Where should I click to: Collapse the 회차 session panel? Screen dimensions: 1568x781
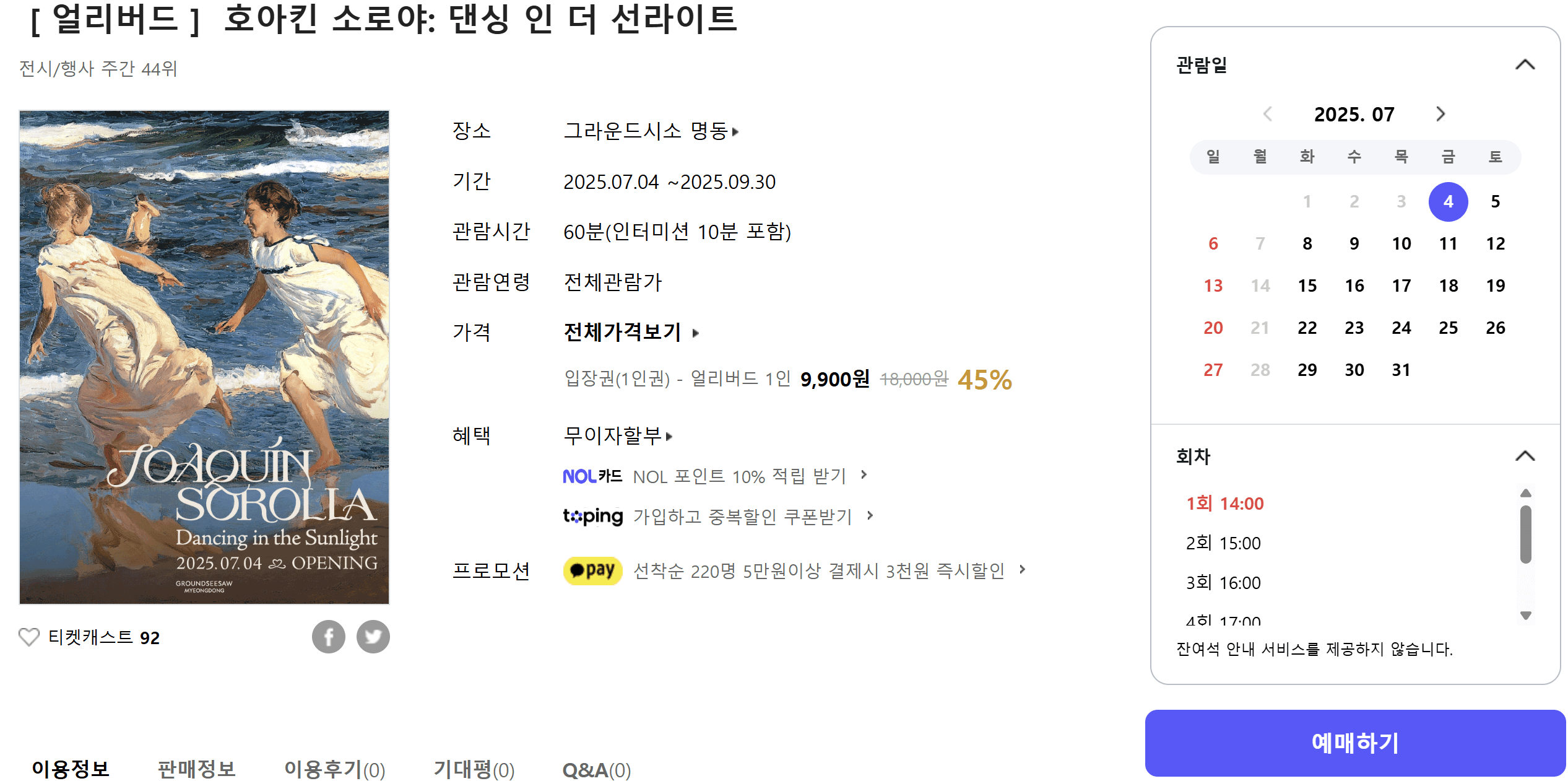click(x=1526, y=455)
